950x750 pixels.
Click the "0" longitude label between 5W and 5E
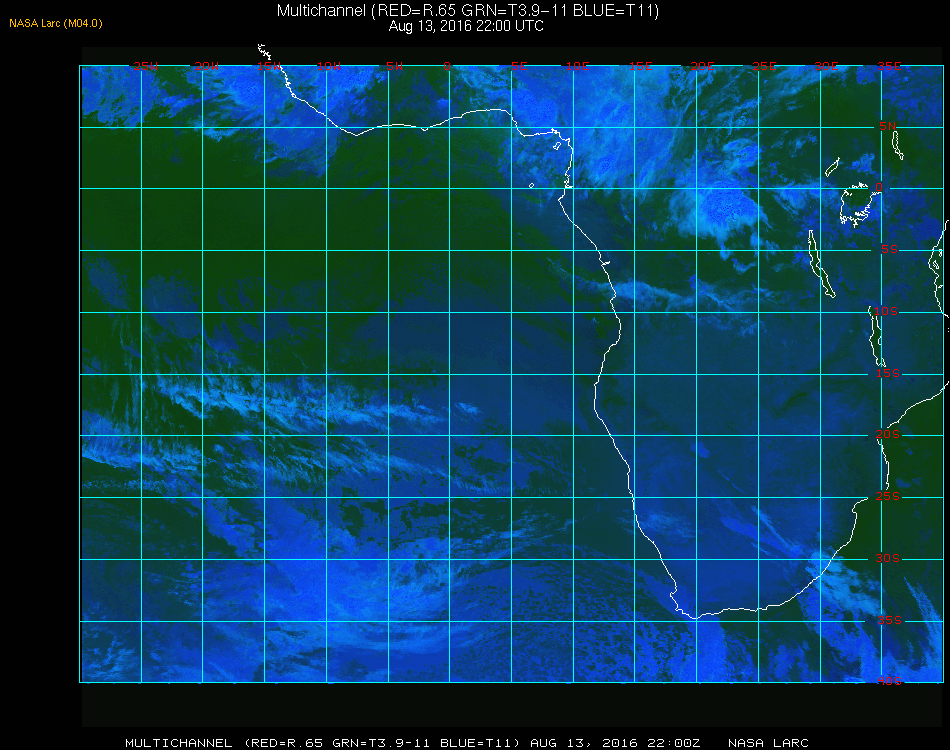447,66
